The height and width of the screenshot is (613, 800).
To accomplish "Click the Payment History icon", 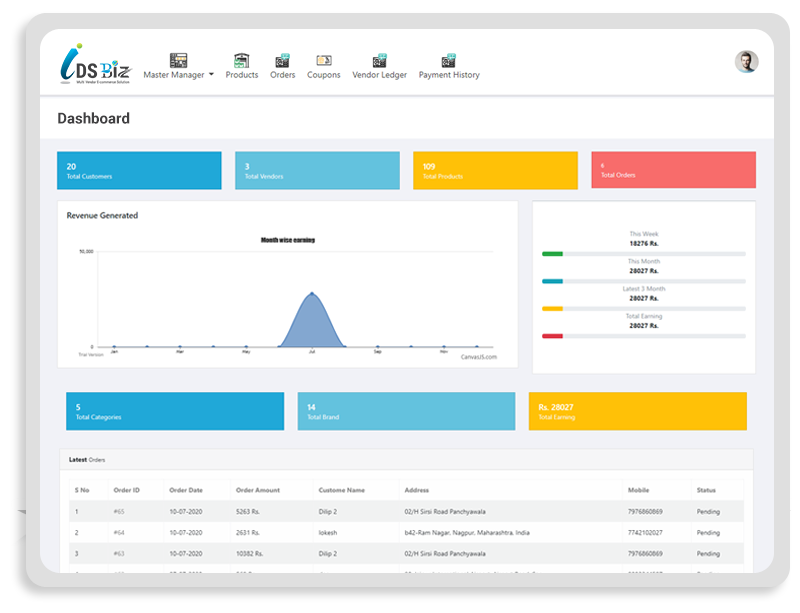I will pyautogui.click(x=448, y=62).
